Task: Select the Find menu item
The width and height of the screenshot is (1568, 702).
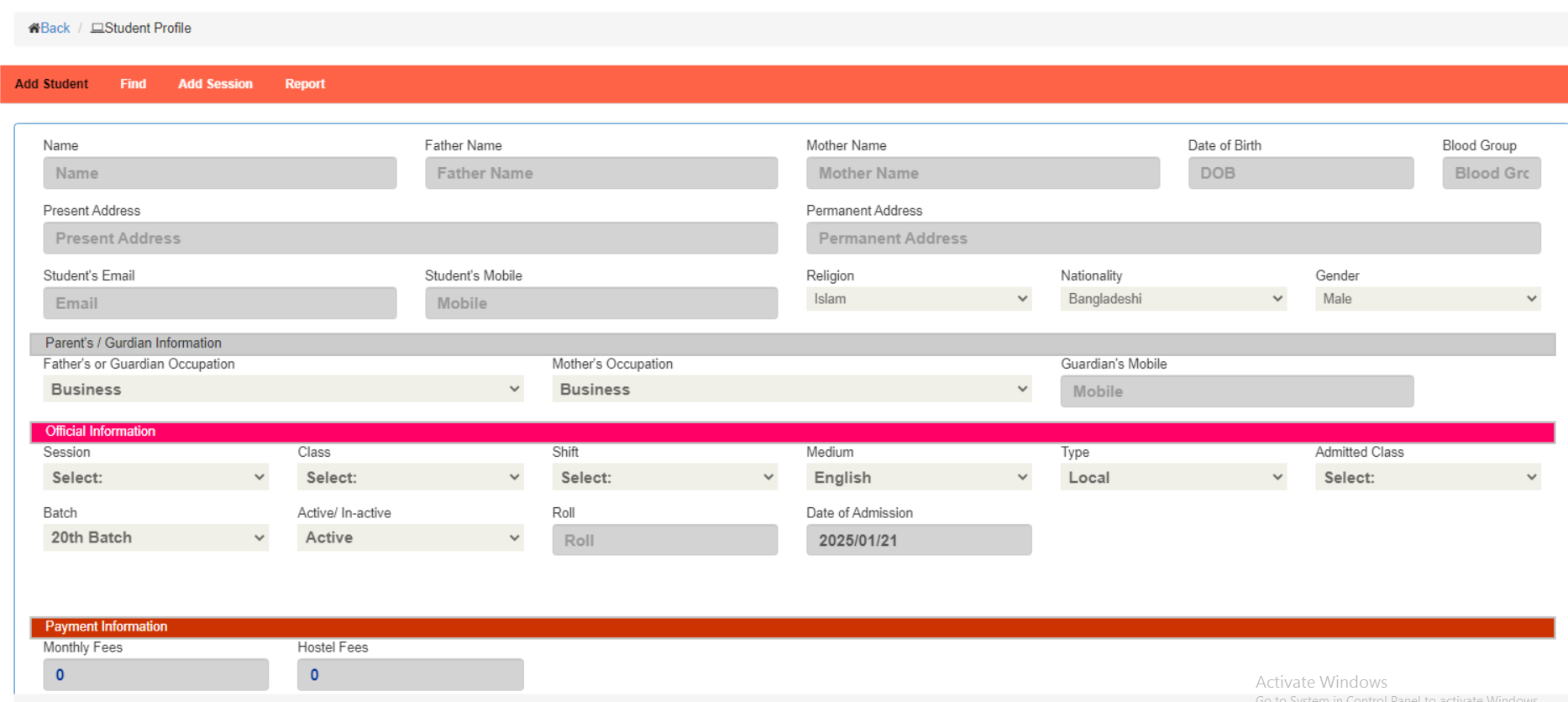Action: click(133, 84)
